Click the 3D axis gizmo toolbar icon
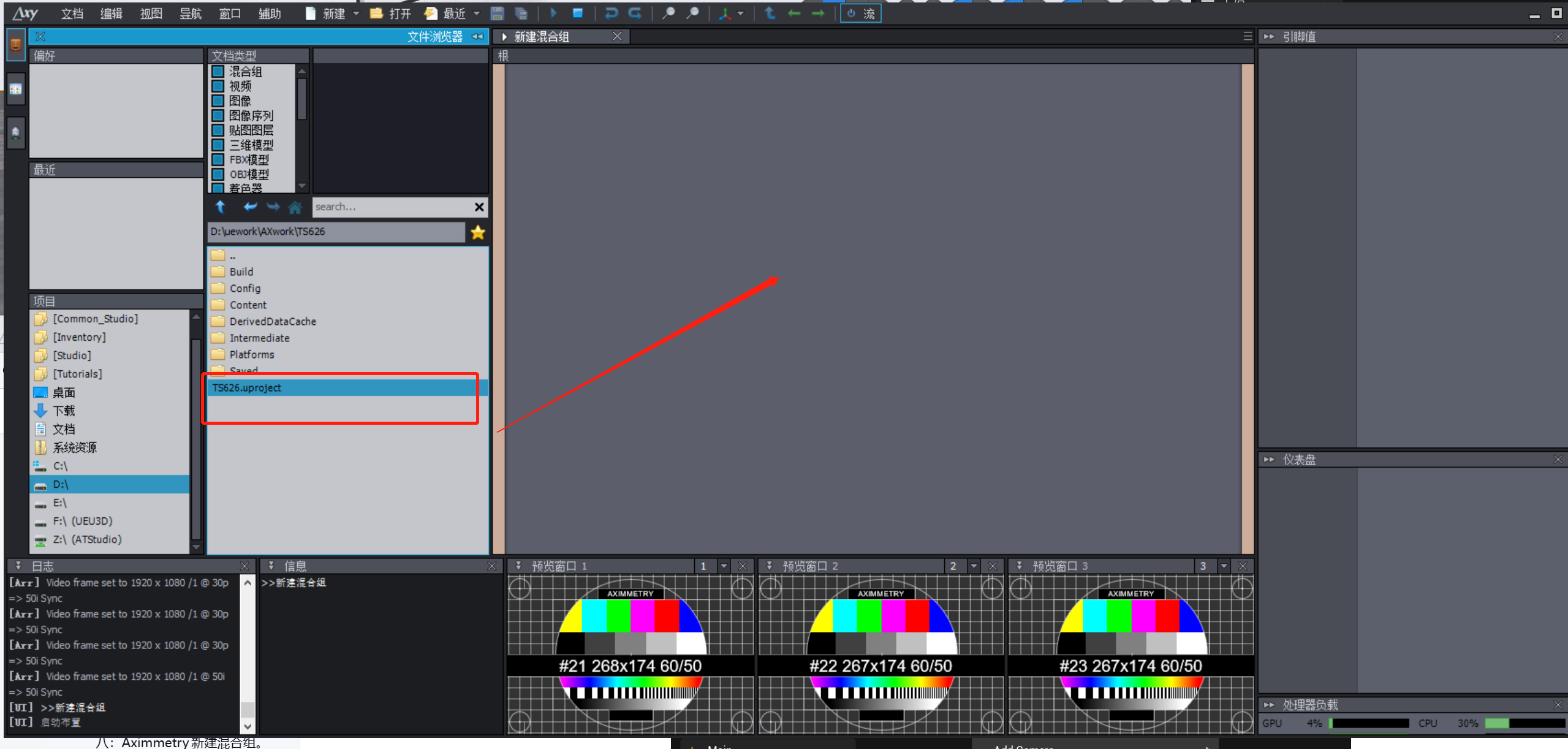Screen dimensions: 1568x749 click(x=725, y=13)
